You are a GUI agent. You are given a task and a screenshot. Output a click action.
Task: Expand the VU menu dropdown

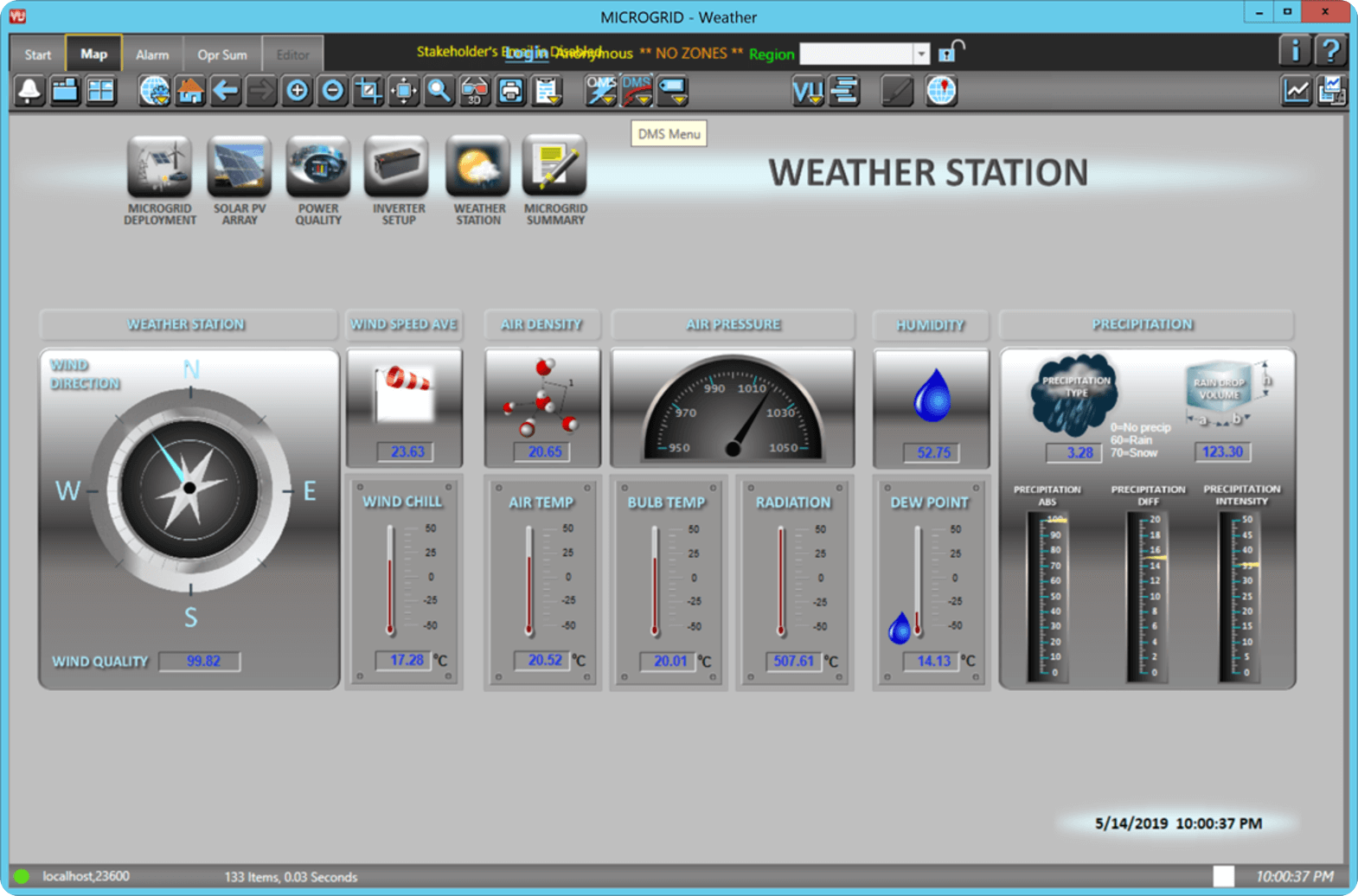click(x=808, y=91)
